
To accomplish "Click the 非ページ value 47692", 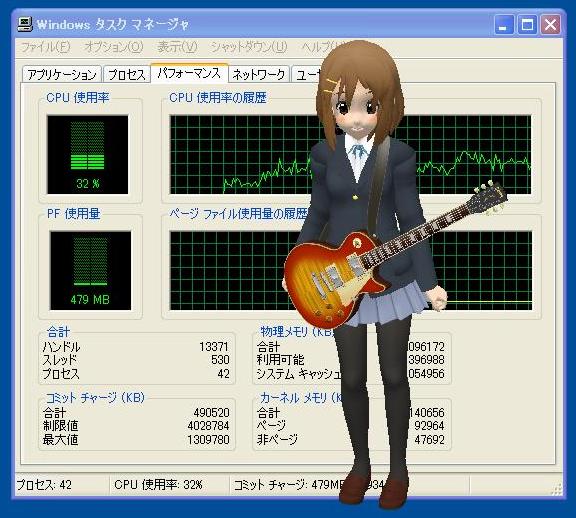I will click(x=429, y=440).
